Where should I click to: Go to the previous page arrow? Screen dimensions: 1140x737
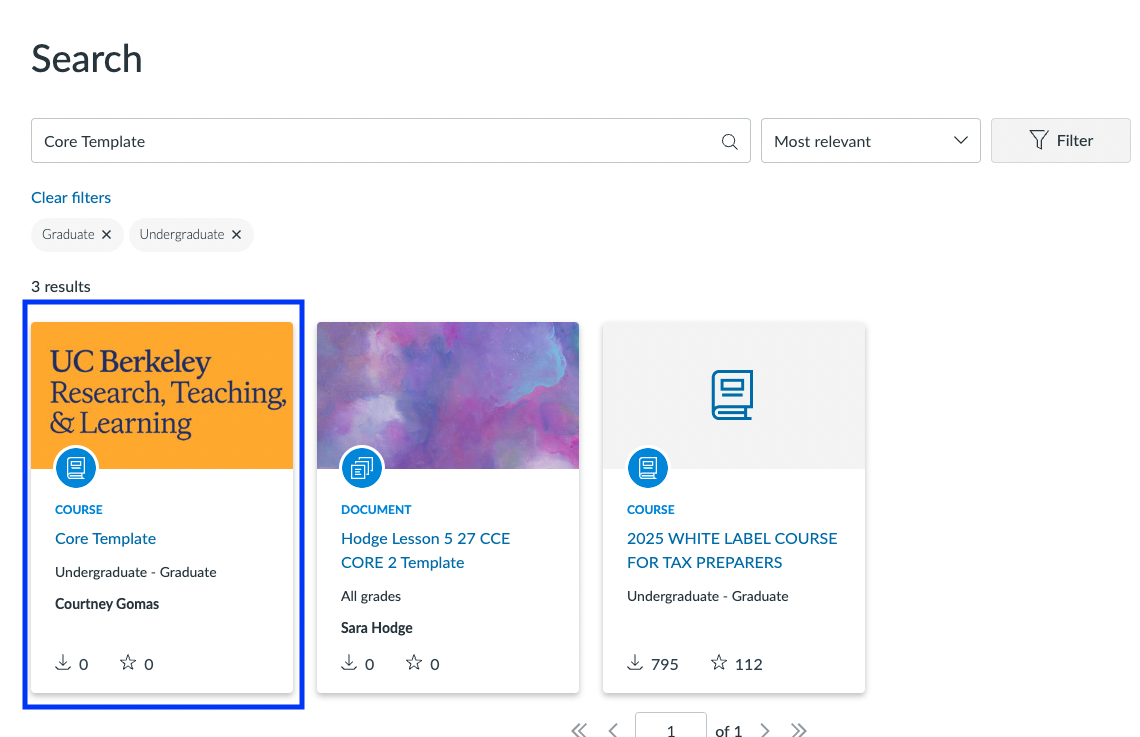pos(614,730)
